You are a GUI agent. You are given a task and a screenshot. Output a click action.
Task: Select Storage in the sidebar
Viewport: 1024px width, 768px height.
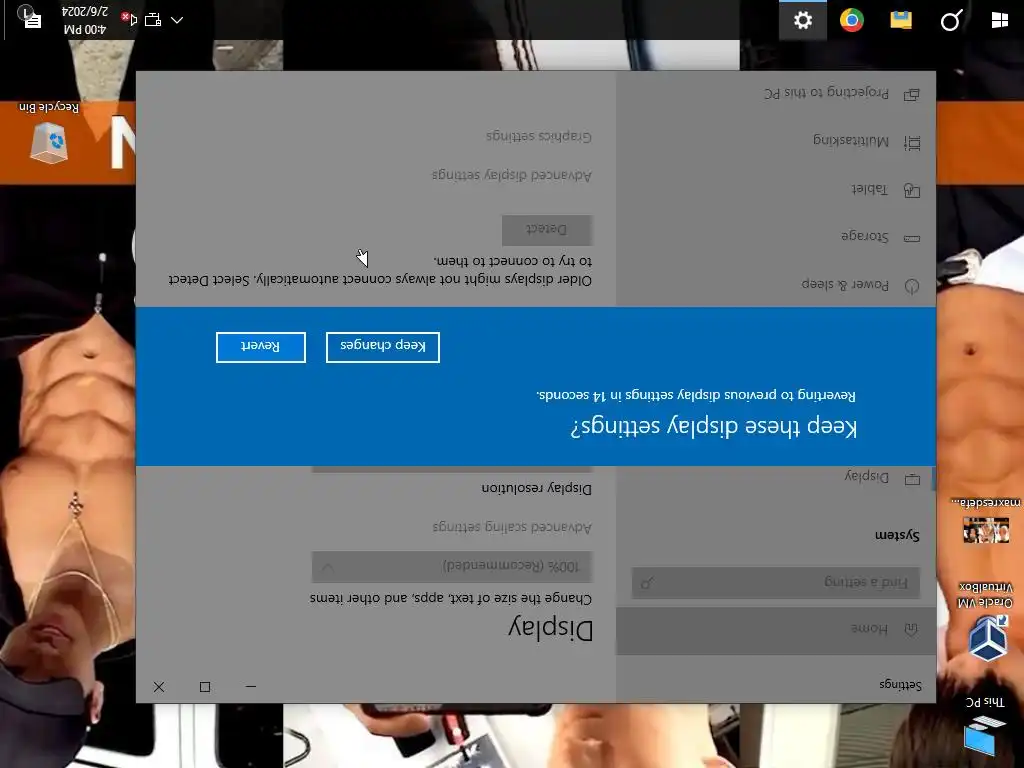coord(776,237)
